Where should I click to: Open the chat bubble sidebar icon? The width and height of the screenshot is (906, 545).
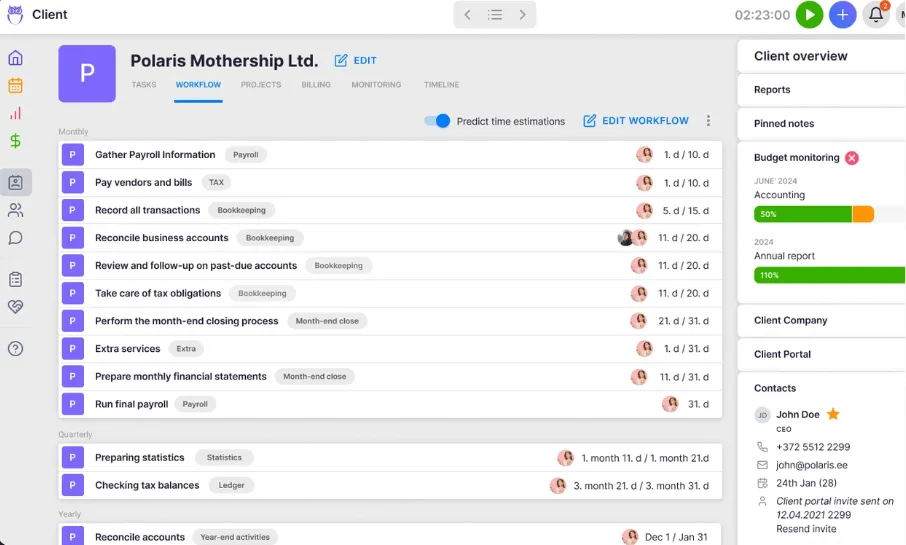tap(16, 238)
